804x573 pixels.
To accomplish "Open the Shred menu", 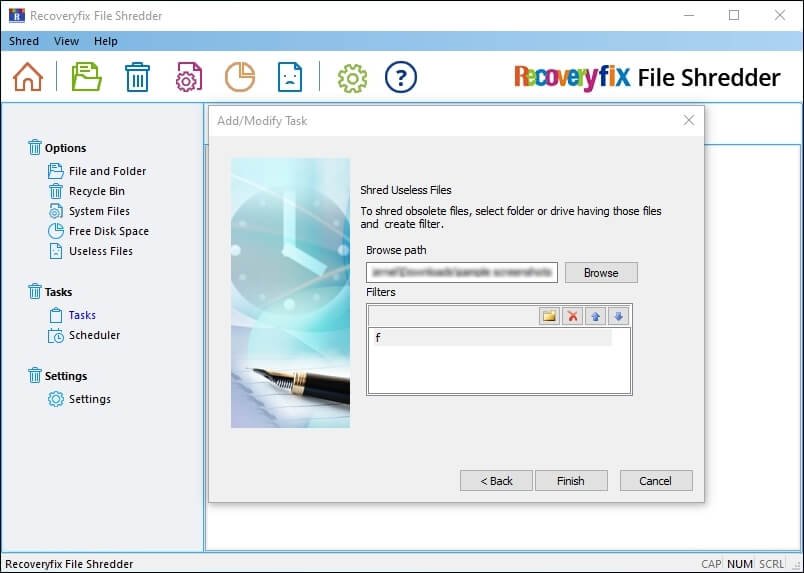I will (x=24, y=41).
